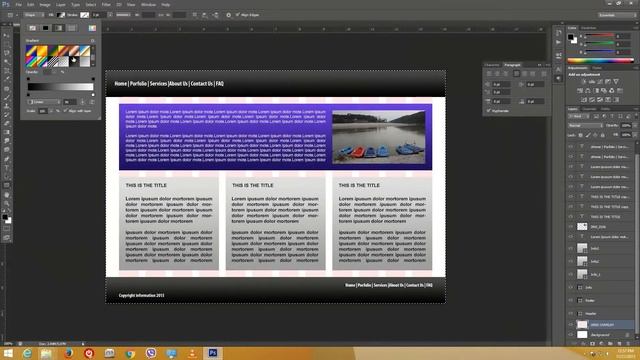
Task: Select the Lasso tool
Action: coord(7,53)
